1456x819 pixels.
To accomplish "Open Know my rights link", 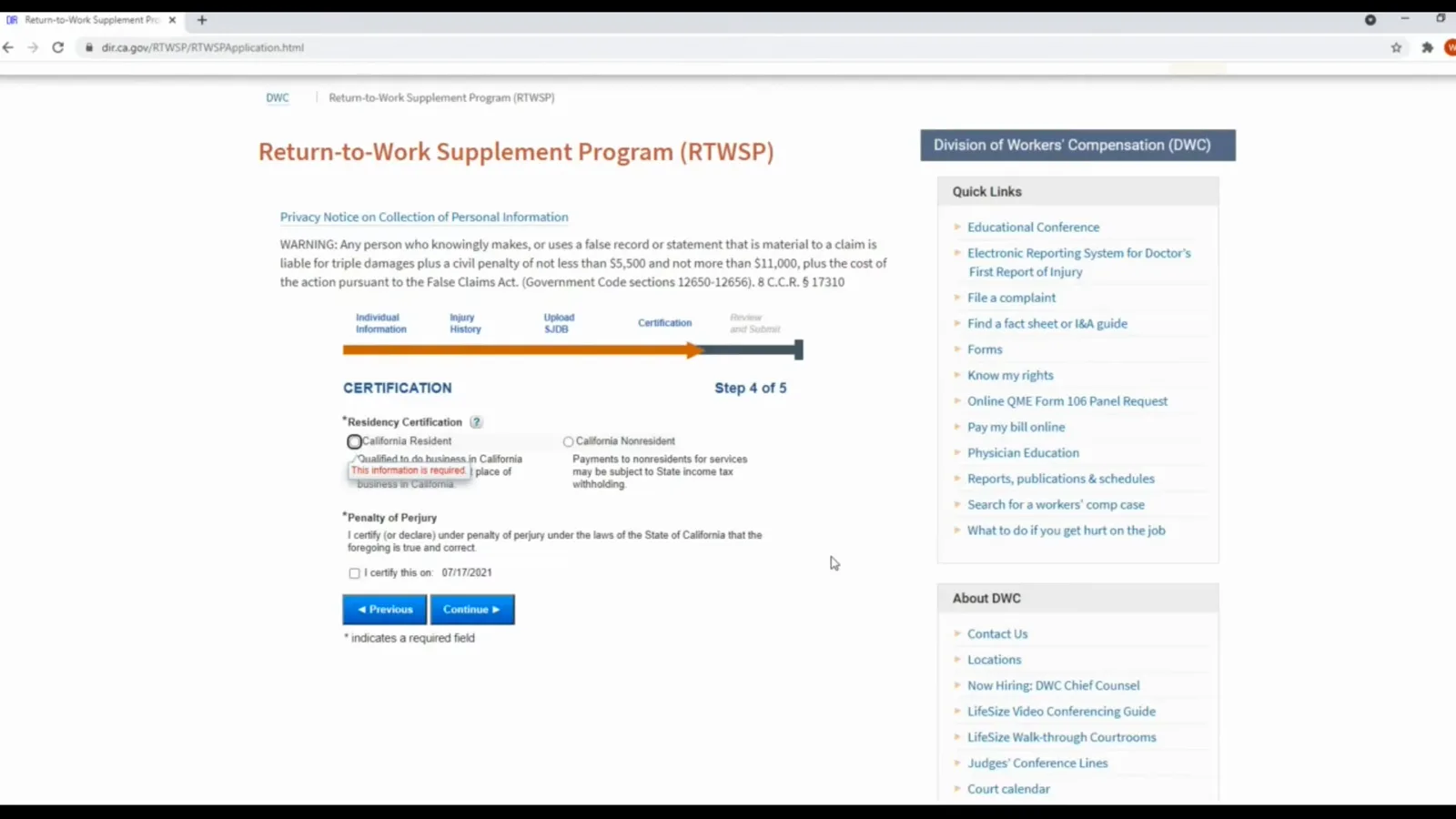I will tap(1010, 375).
